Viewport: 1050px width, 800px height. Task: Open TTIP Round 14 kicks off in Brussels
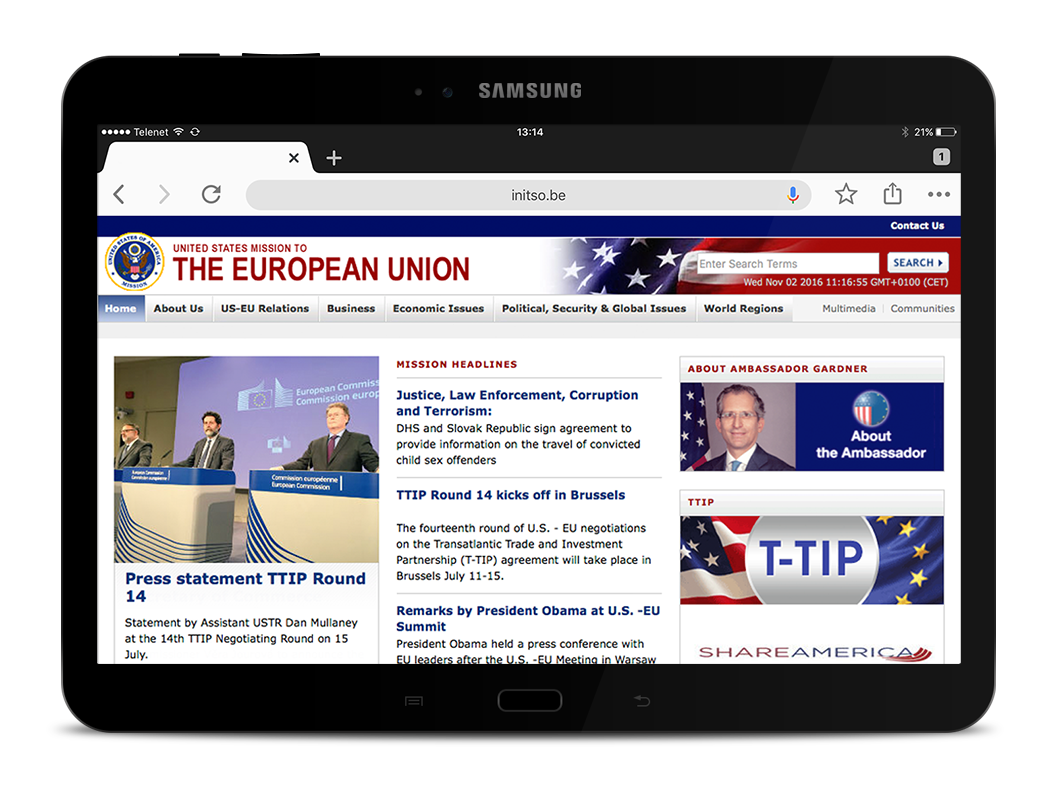pos(510,495)
